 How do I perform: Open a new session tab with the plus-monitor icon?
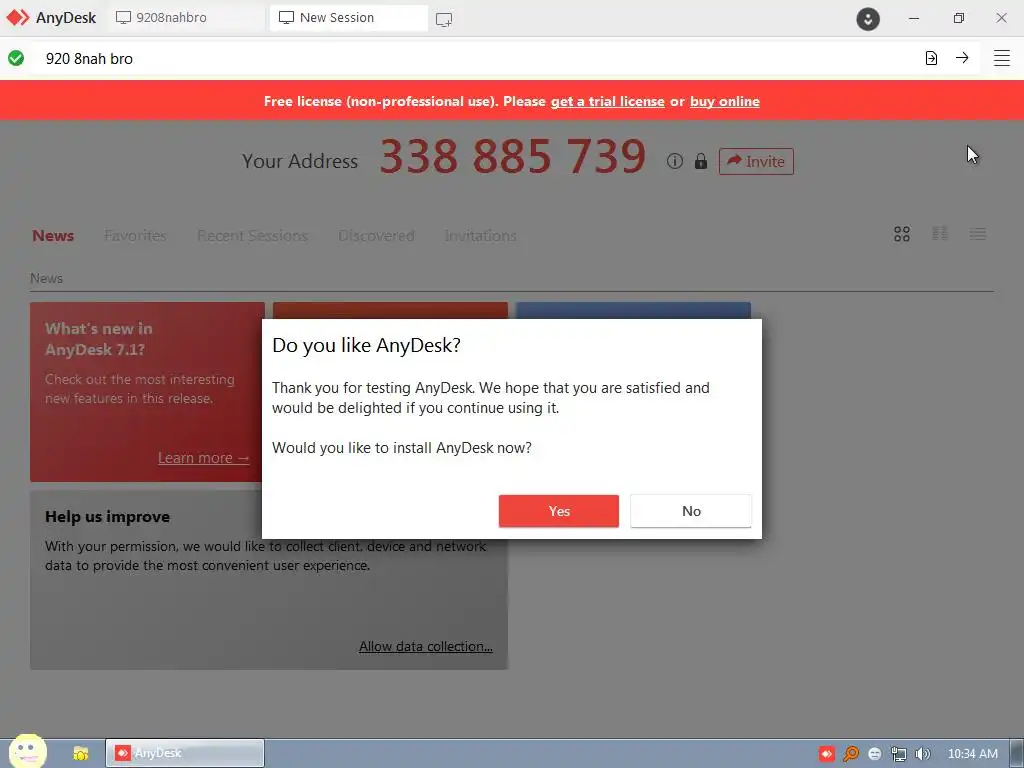point(444,19)
